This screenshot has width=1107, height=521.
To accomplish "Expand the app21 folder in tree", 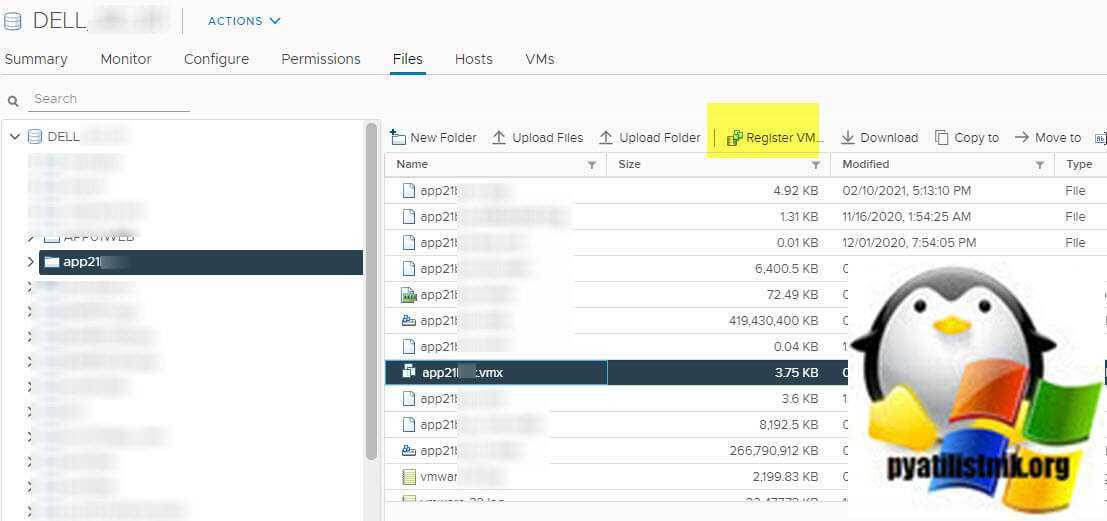I will (30, 262).
